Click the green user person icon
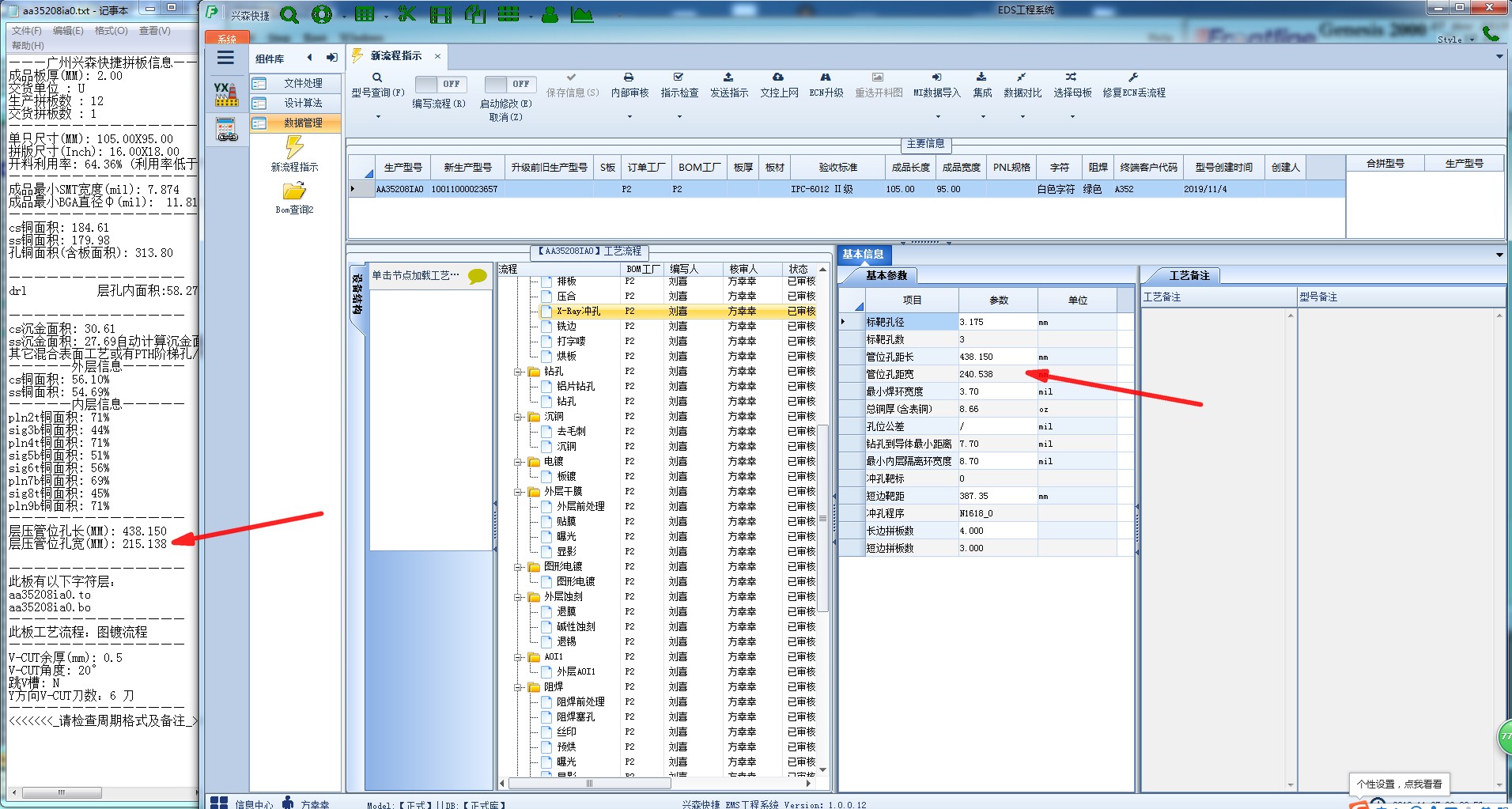This screenshot has height=809, width=1512. pos(550,14)
